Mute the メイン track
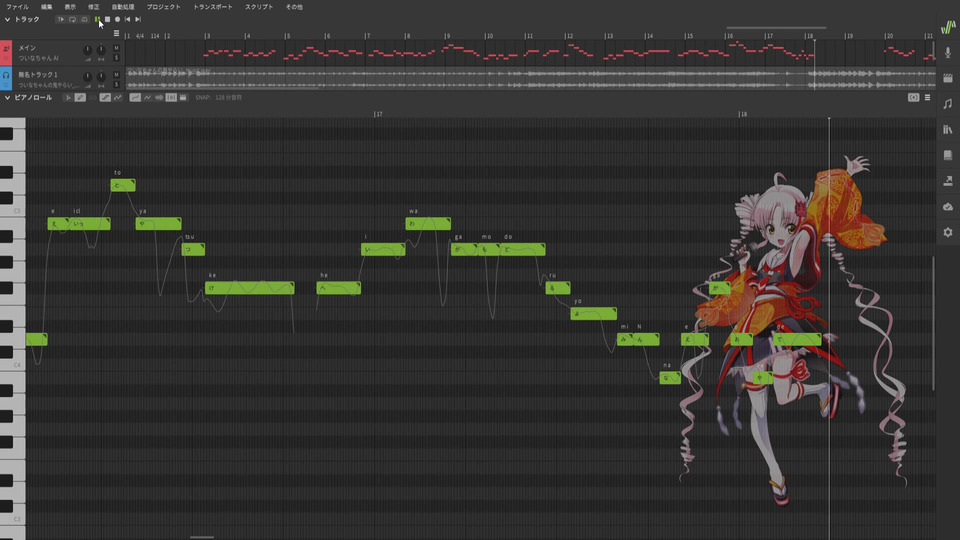 coord(116,48)
